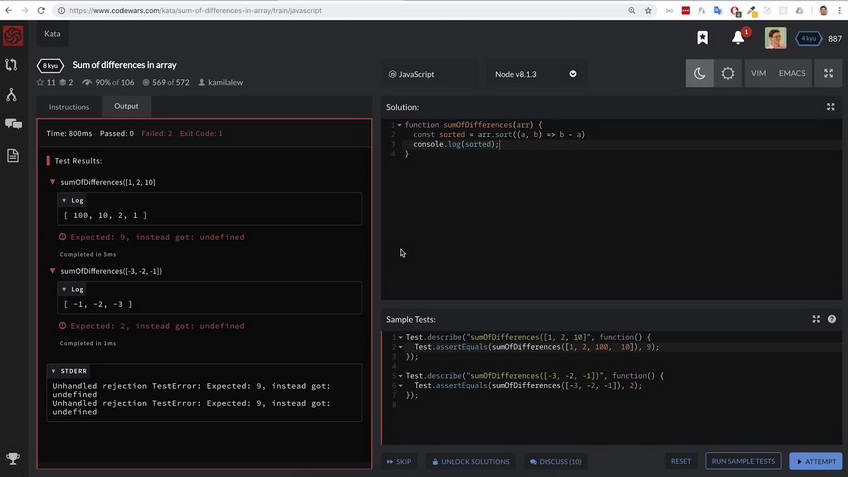This screenshot has width=848, height=477.
Task: Click the RESET button
Action: pos(681,461)
